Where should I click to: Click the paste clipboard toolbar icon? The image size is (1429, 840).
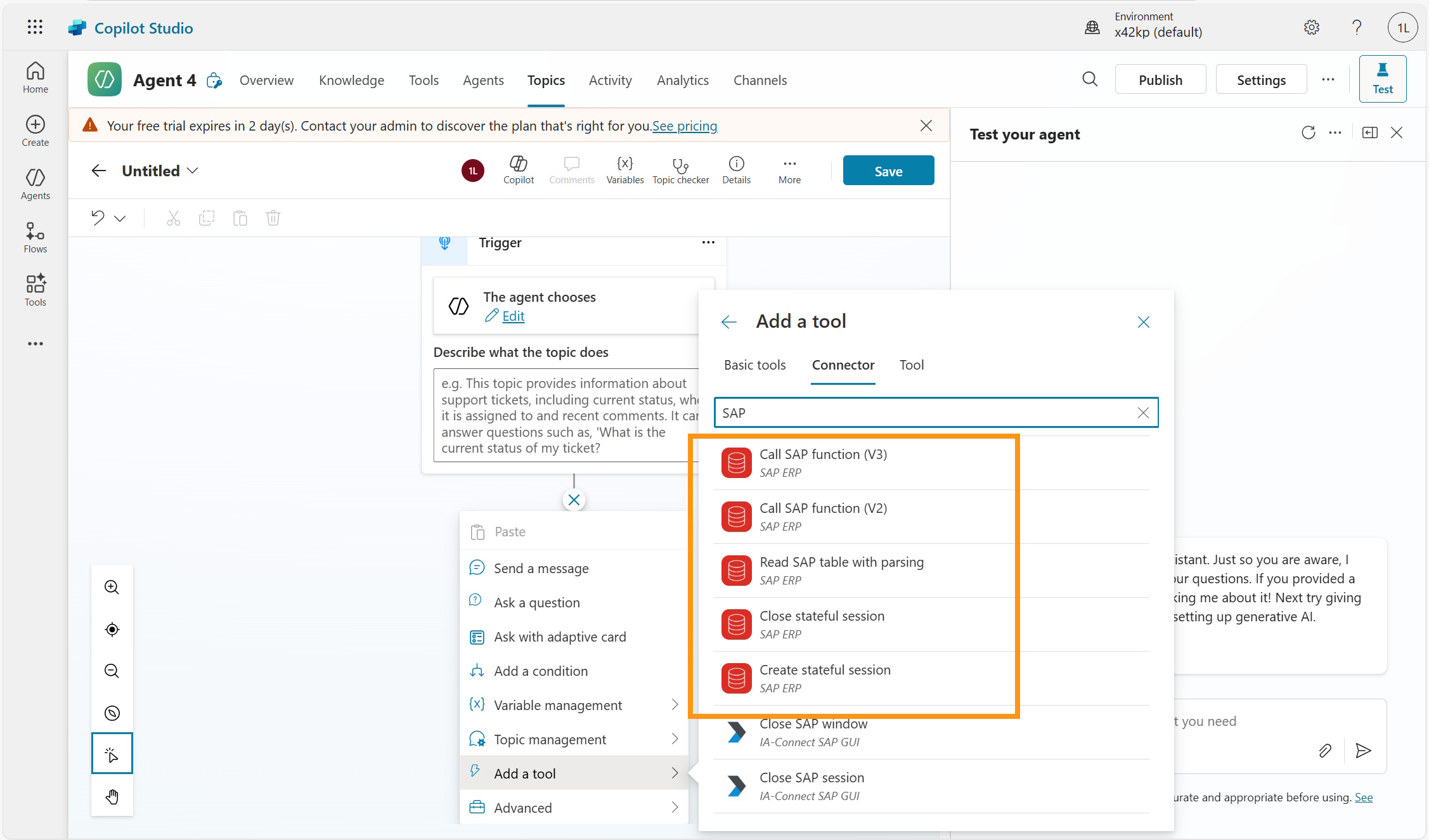[240, 218]
